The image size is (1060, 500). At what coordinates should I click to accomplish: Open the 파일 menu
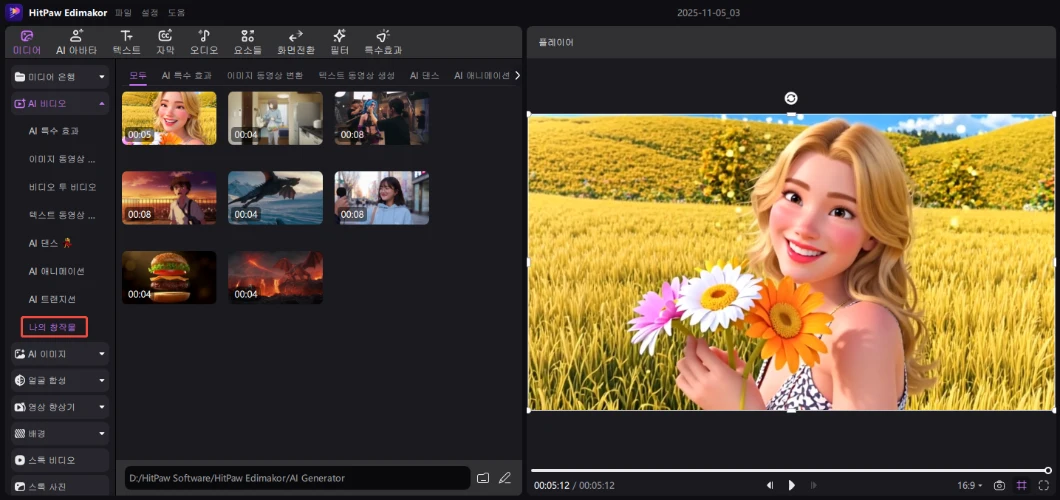pyautogui.click(x=123, y=12)
